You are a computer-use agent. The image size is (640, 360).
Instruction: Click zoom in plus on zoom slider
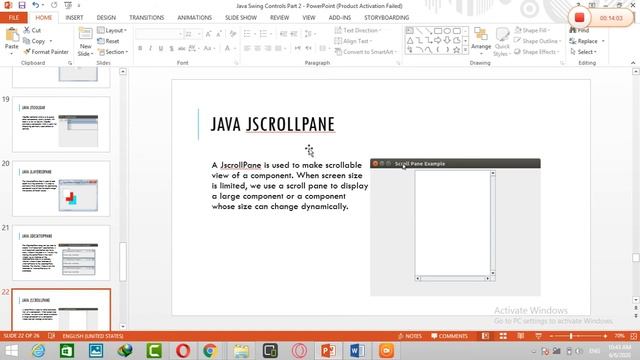605,336
